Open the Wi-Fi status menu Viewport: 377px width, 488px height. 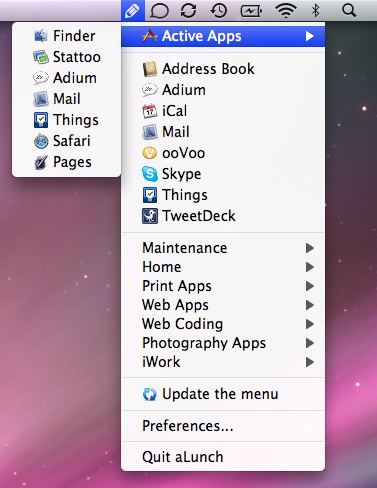[x=286, y=11]
